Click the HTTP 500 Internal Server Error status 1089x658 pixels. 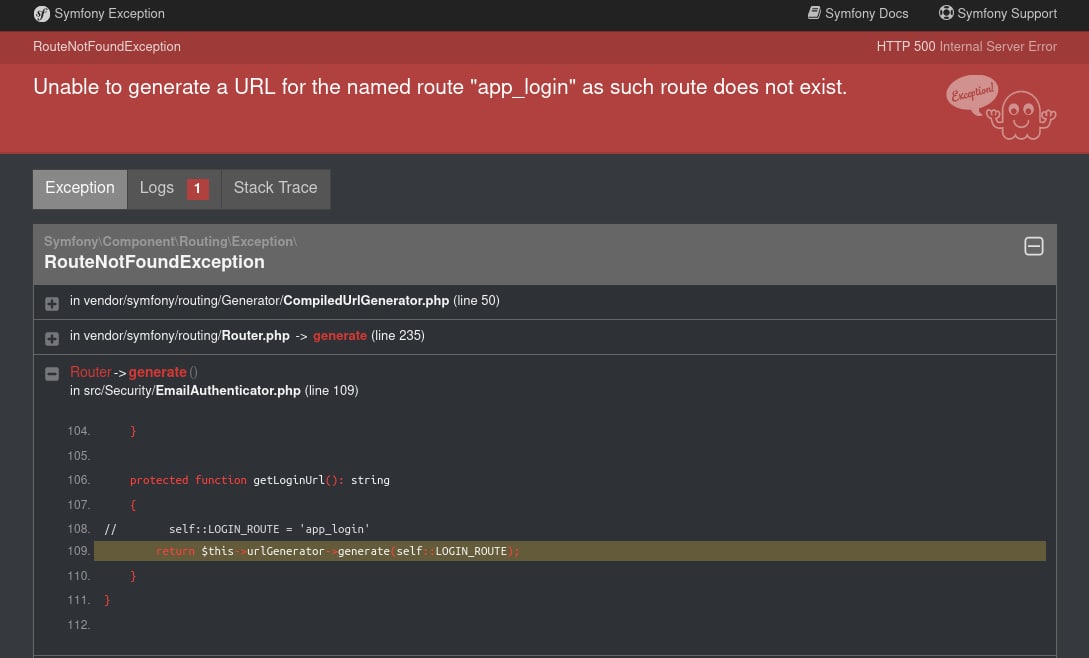pyautogui.click(x=966, y=47)
